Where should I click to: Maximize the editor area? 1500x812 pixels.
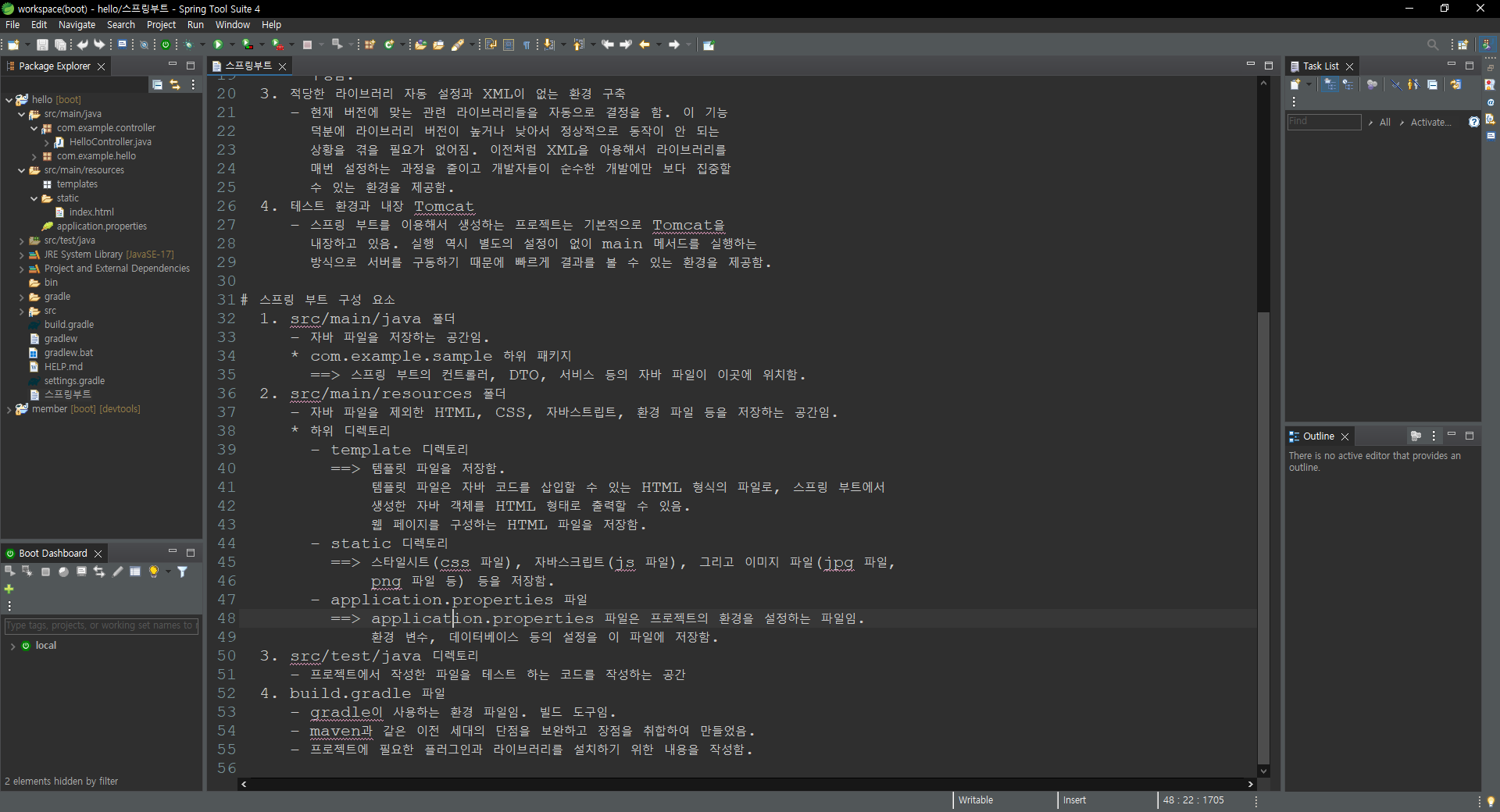[1269, 66]
